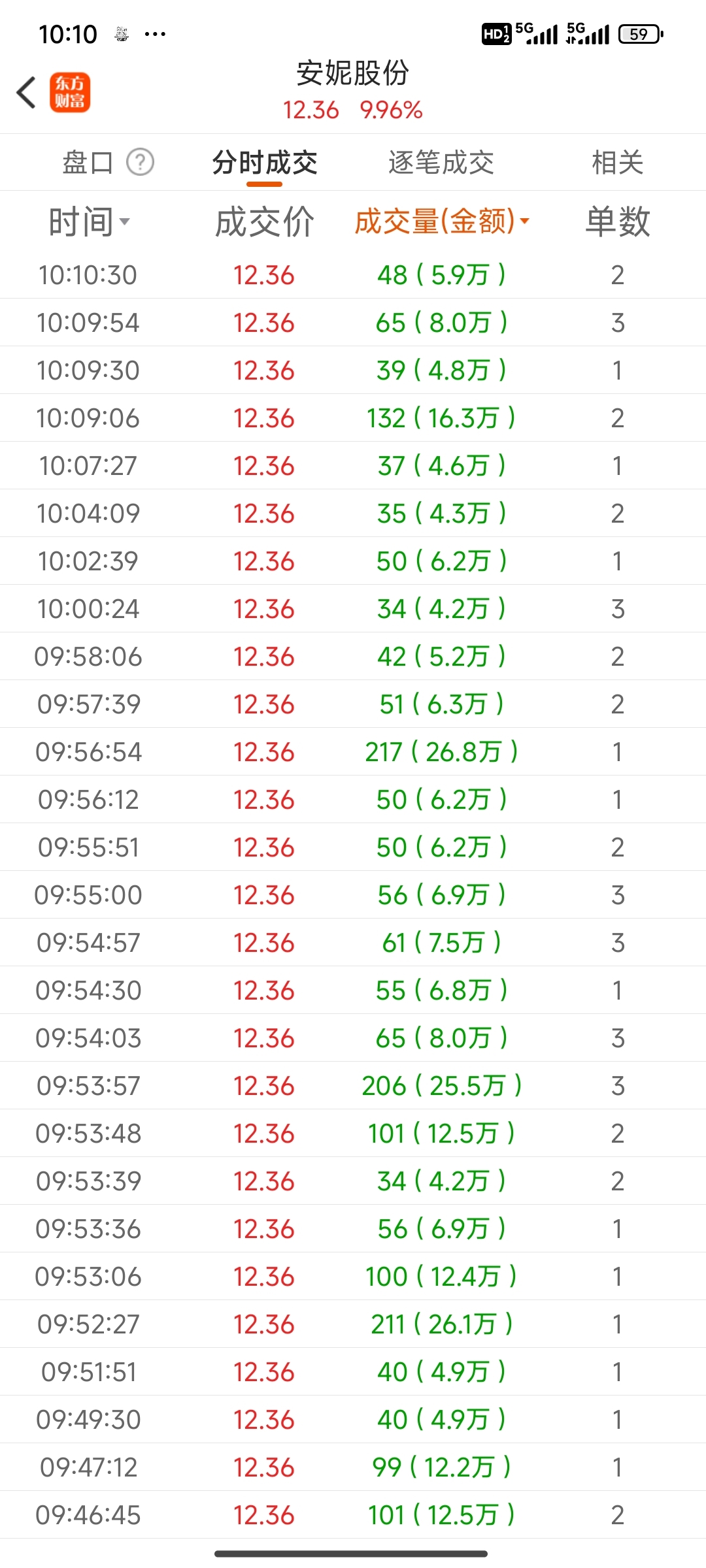Tap the 单数 column header
The width and height of the screenshot is (706, 1568).
[617, 221]
